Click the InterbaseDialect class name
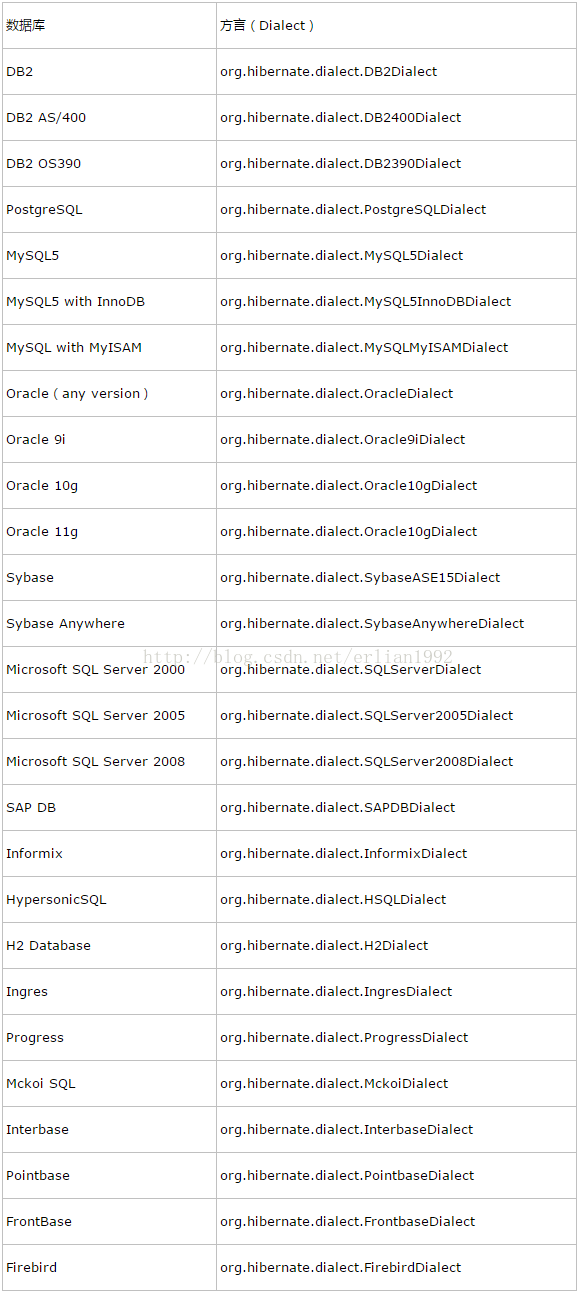Viewport: 577px width, 1292px height. [x=347, y=1130]
